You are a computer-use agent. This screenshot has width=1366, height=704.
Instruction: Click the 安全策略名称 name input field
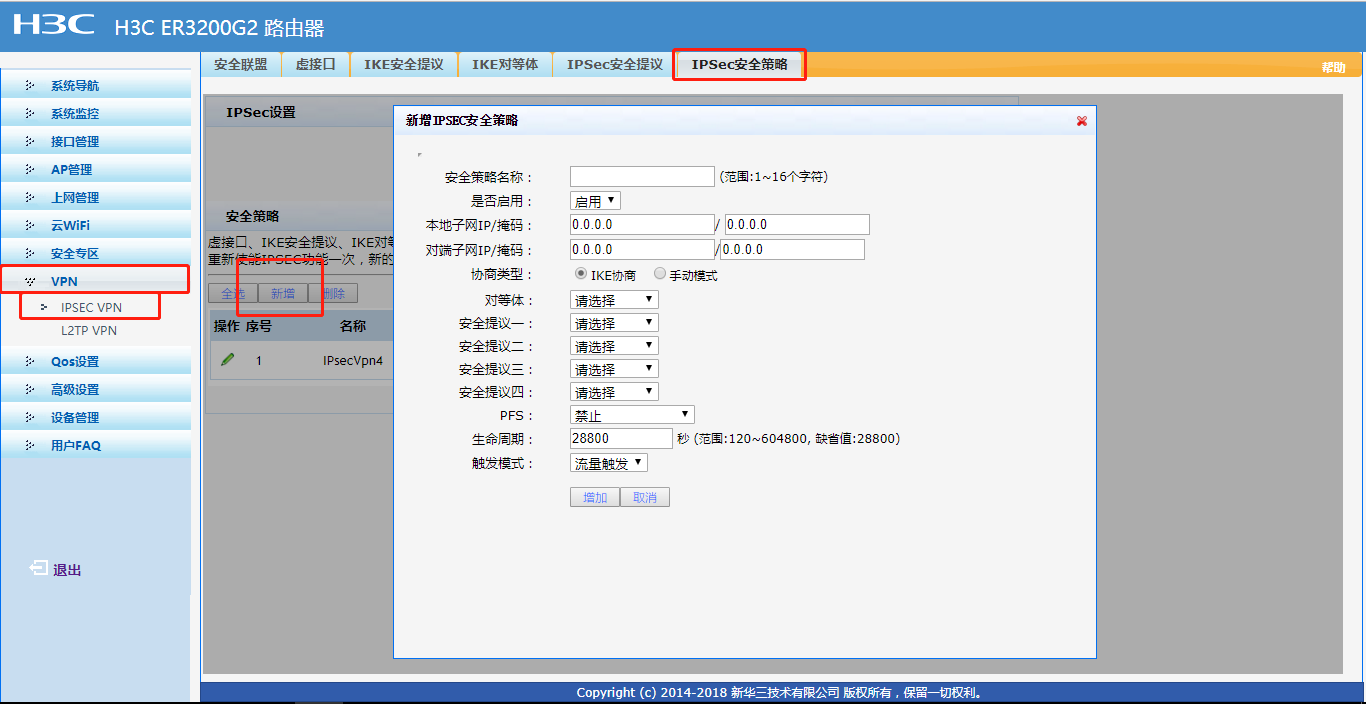[641, 175]
